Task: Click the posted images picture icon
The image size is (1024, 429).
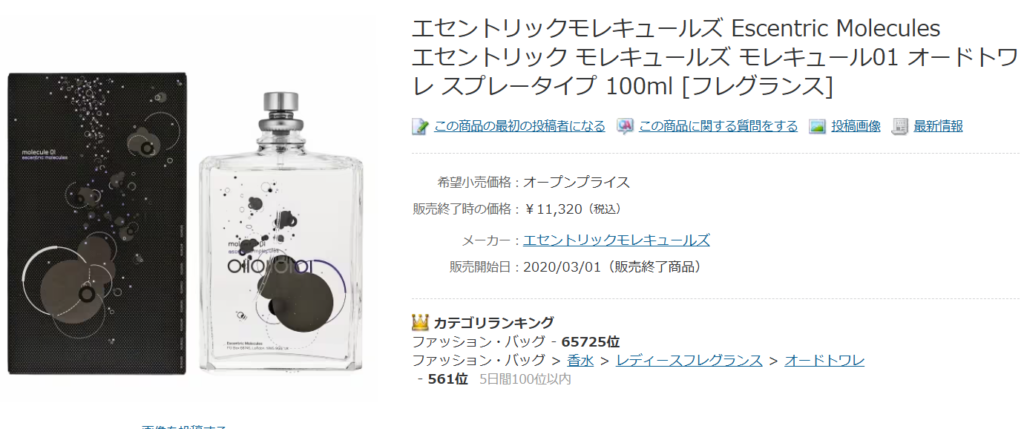Action: click(x=818, y=127)
